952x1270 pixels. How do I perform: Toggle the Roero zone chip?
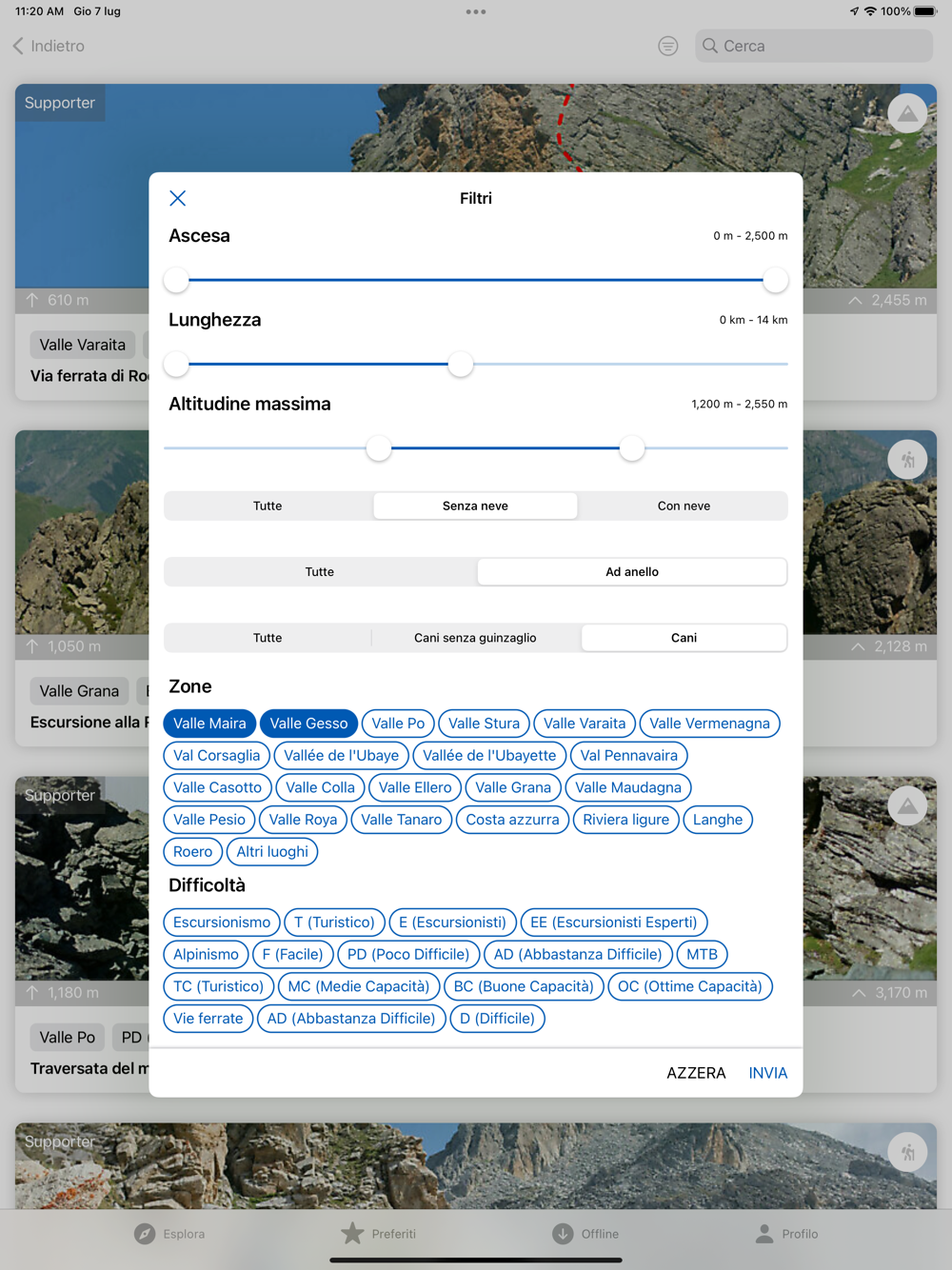[192, 852]
